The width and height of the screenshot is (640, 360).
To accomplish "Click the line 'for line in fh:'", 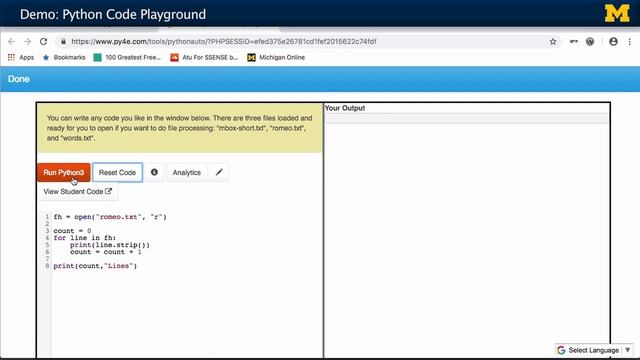I will click(84, 238).
